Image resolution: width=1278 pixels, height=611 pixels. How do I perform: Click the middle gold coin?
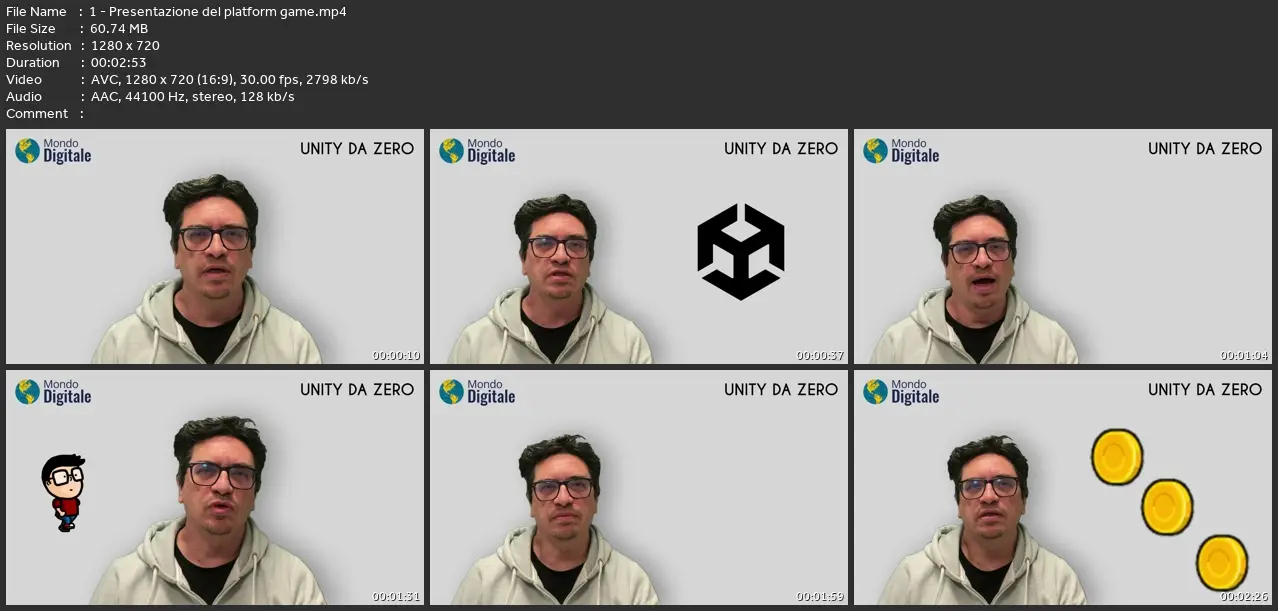point(1167,506)
